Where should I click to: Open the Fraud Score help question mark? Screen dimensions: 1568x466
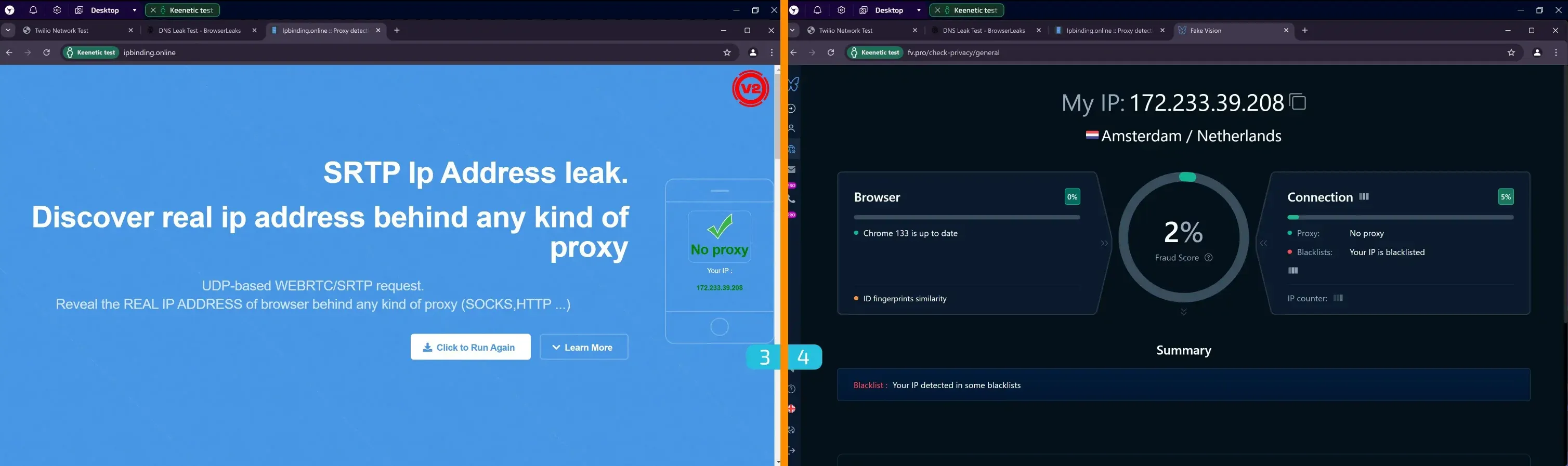point(1209,258)
